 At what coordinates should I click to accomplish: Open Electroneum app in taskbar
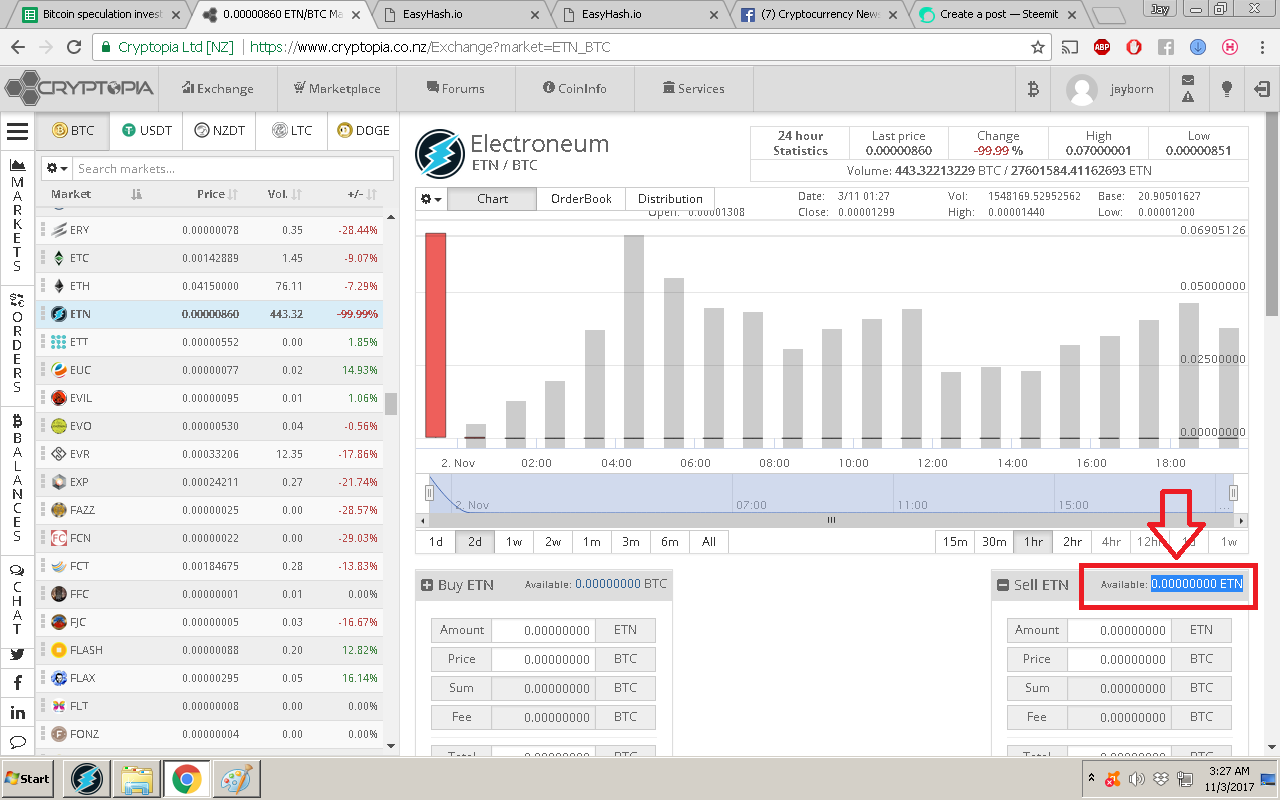[88, 778]
